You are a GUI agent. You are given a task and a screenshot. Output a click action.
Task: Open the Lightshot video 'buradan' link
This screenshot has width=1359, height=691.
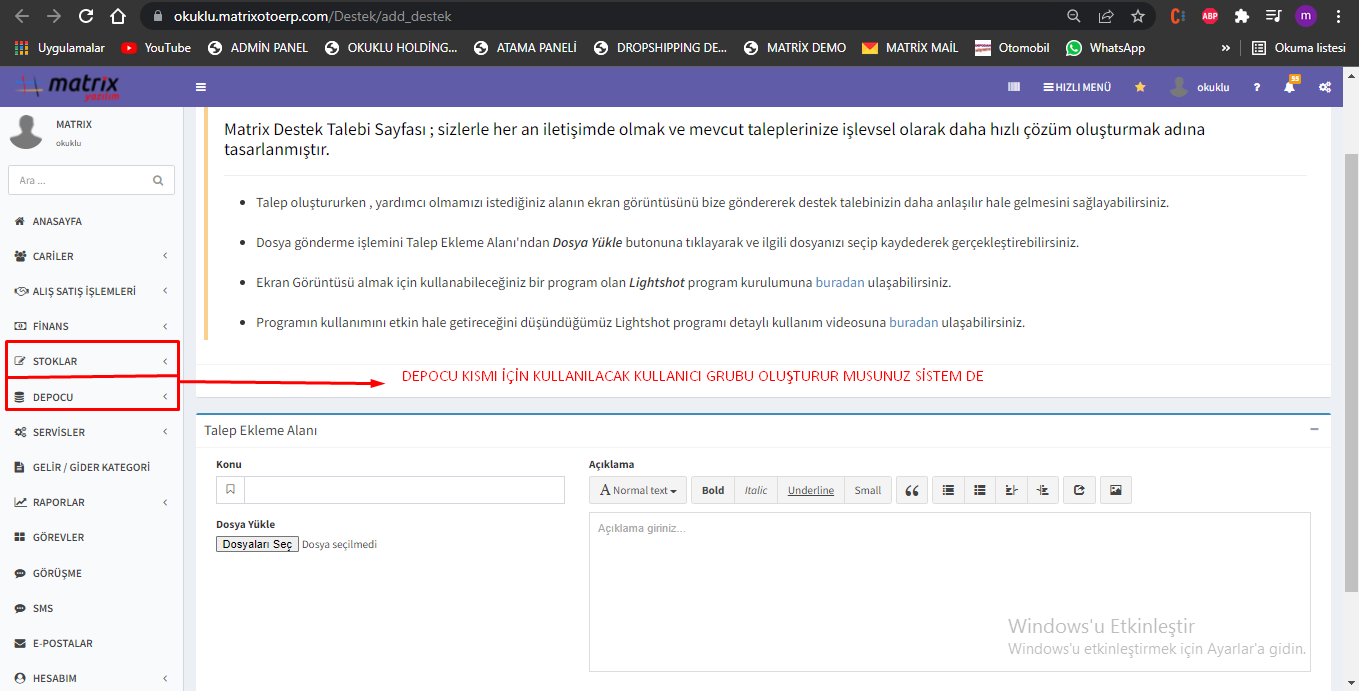(x=913, y=322)
